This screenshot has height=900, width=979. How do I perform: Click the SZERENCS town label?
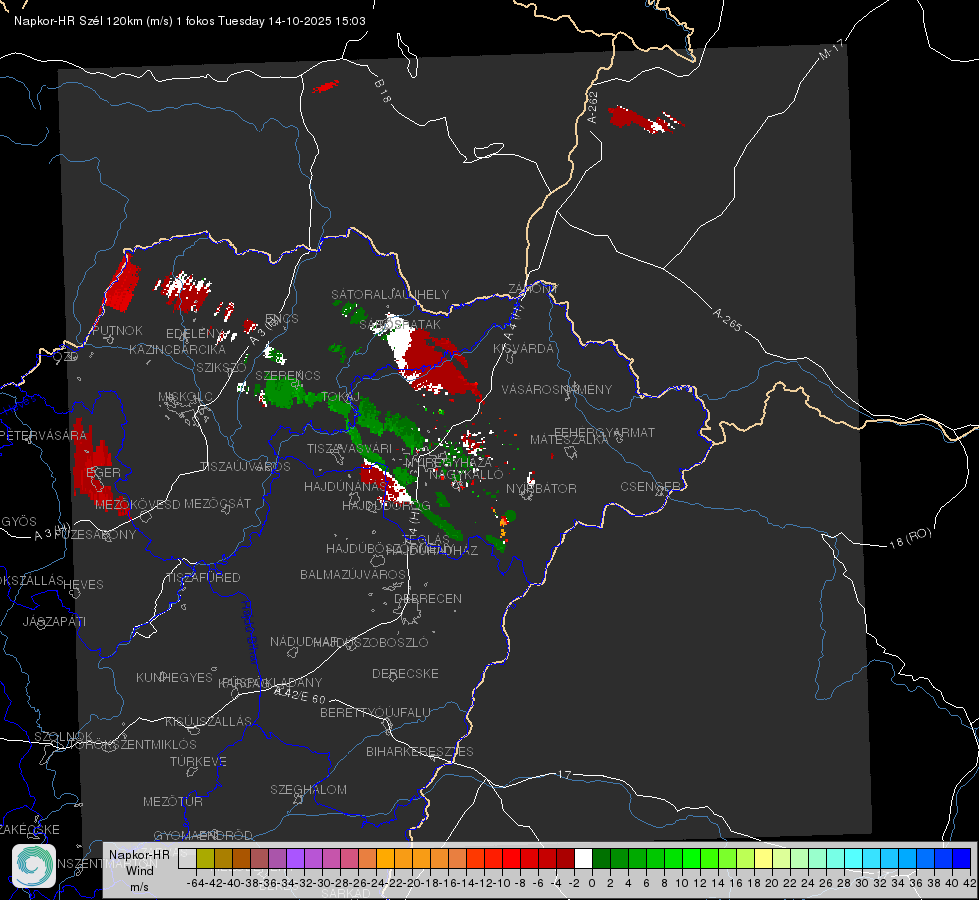coord(288,375)
